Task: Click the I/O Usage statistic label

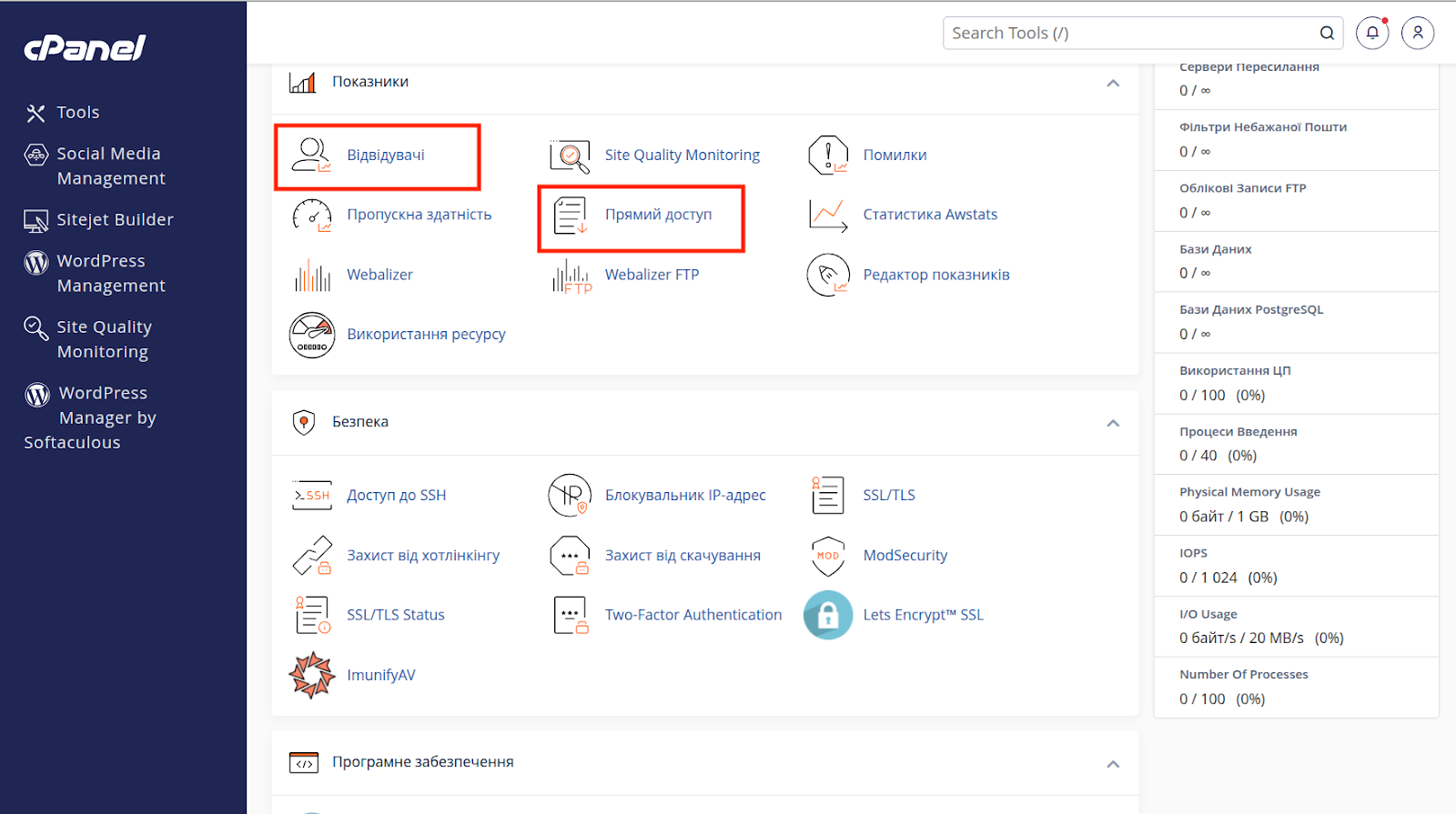Action: (x=1208, y=614)
